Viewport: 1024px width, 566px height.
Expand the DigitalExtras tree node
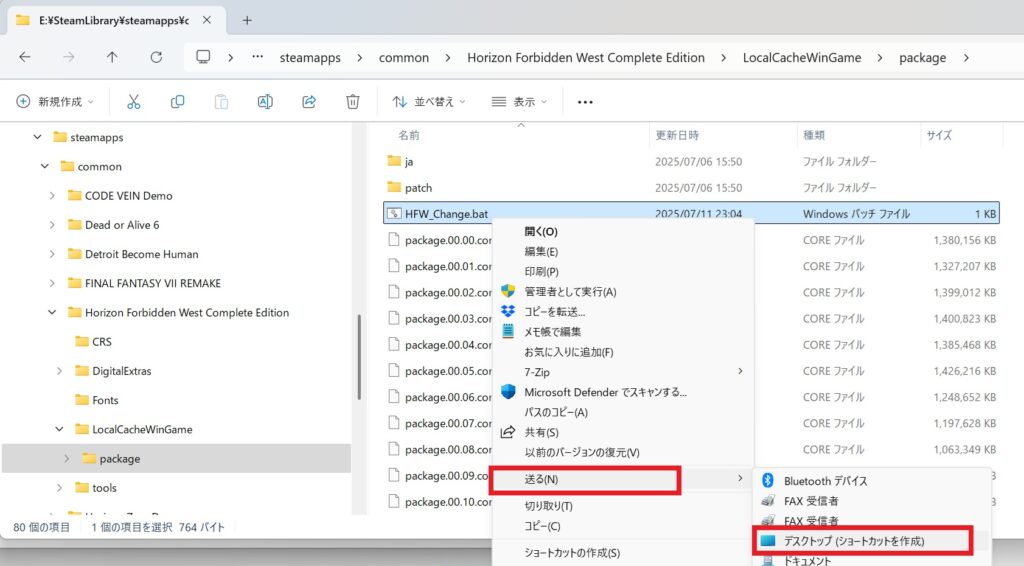pos(59,371)
